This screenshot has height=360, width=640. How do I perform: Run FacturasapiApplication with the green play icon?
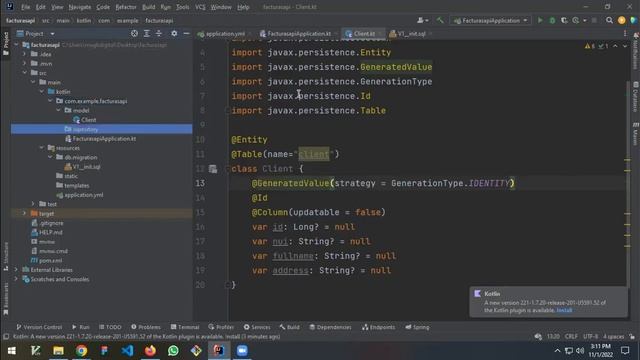pos(540,20)
